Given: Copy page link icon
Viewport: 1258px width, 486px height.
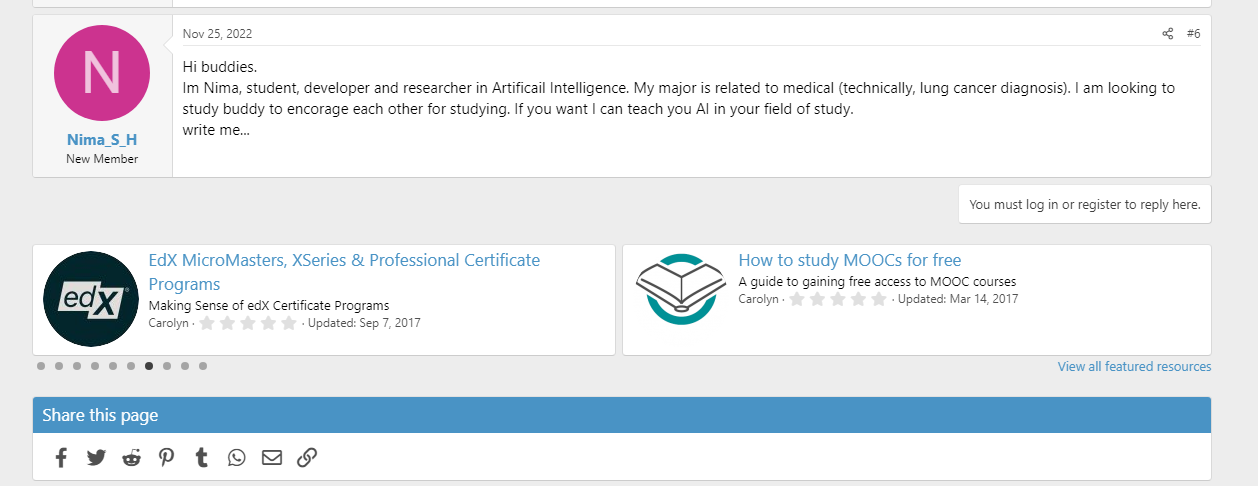Looking at the screenshot, I should [x=307, y=458].
